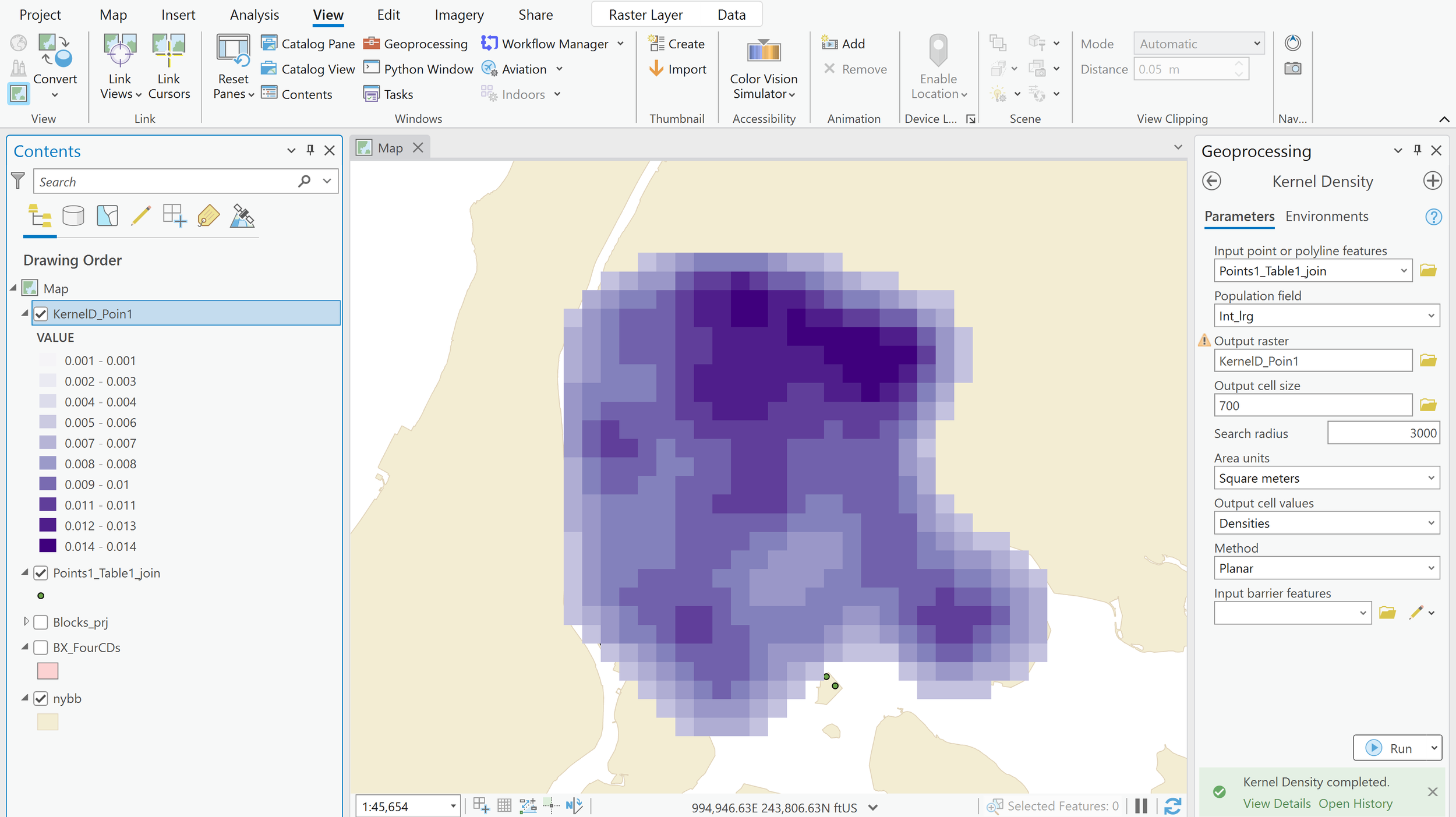Uncheck the KernelD_Poin1 layer visibility
1456x817 pixels.
[40, 313]
